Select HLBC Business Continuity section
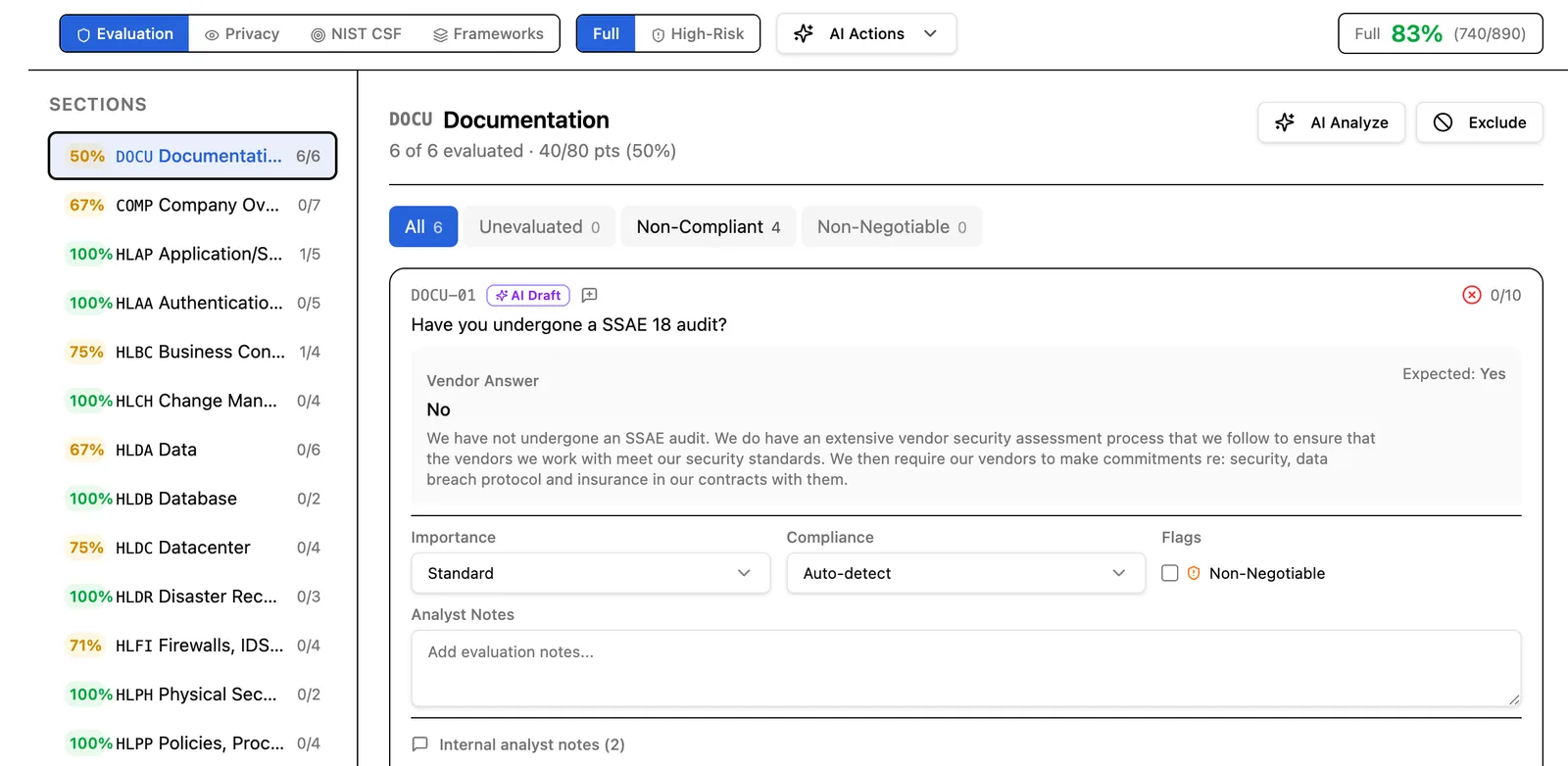 tap(192, 352)
